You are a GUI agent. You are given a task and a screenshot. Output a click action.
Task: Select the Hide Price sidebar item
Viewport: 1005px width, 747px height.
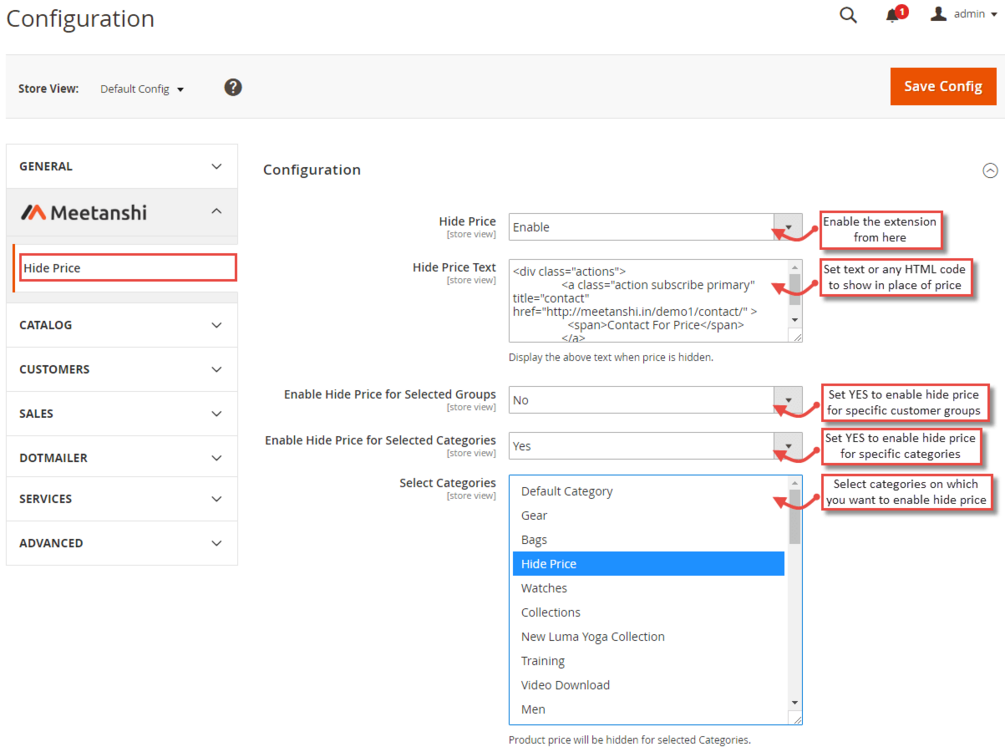pyautogui.click(x=128, y=268)
